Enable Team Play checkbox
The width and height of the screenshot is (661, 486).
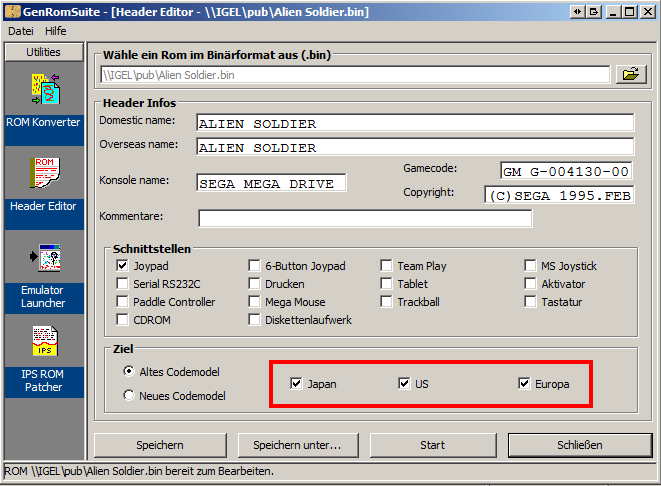[x=386, y=266]
